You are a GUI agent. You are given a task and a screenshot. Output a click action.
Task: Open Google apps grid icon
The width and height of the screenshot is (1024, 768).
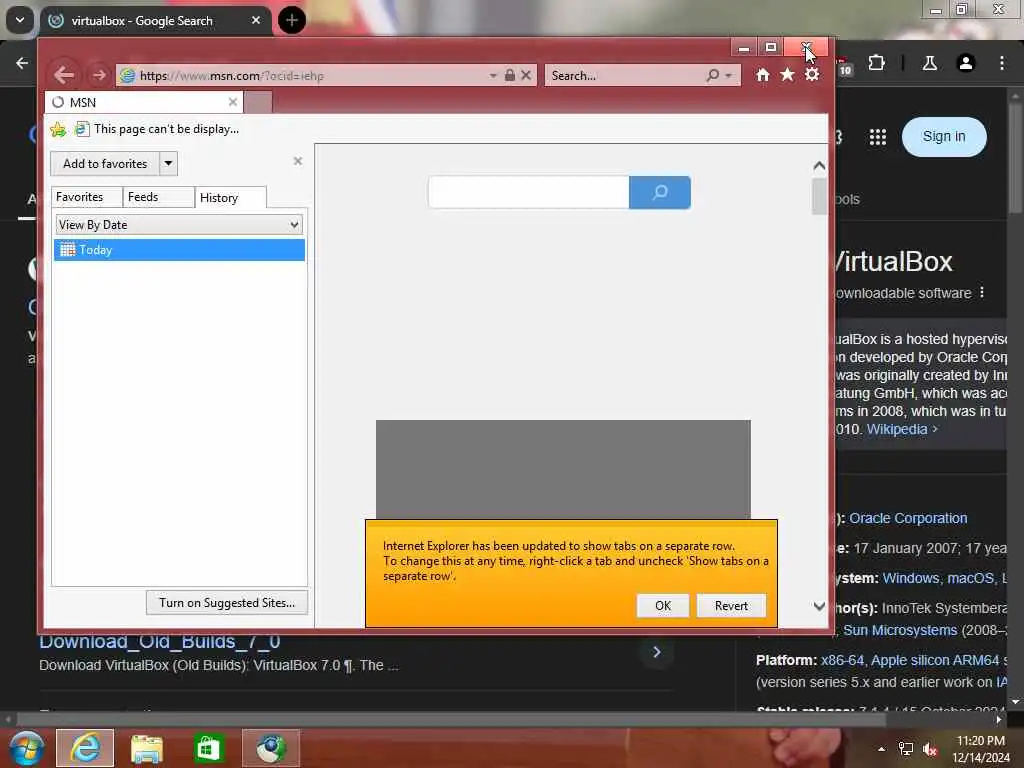pos(878,136)
